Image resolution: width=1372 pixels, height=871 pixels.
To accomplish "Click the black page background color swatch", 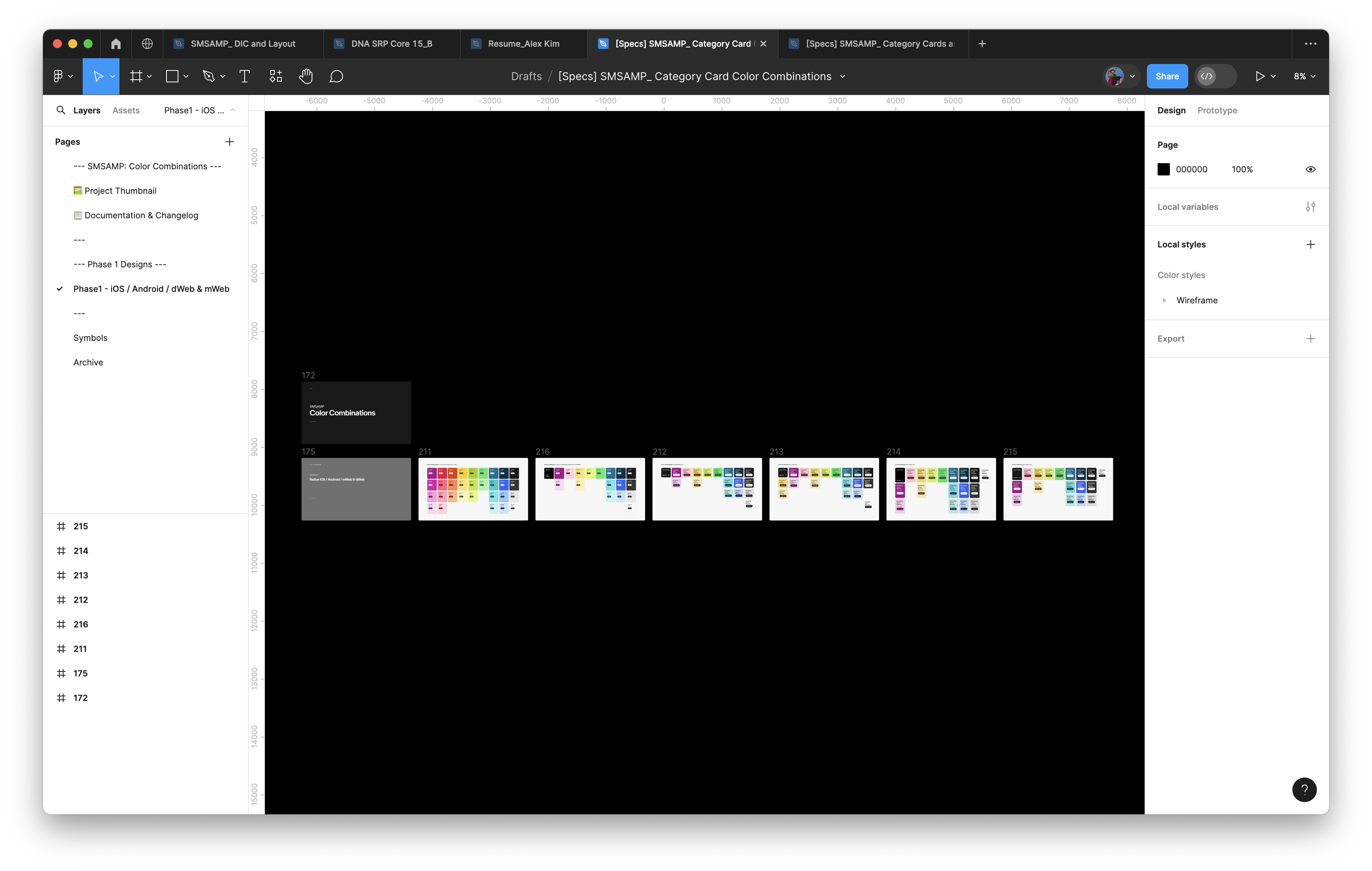I will point(1163,169).
